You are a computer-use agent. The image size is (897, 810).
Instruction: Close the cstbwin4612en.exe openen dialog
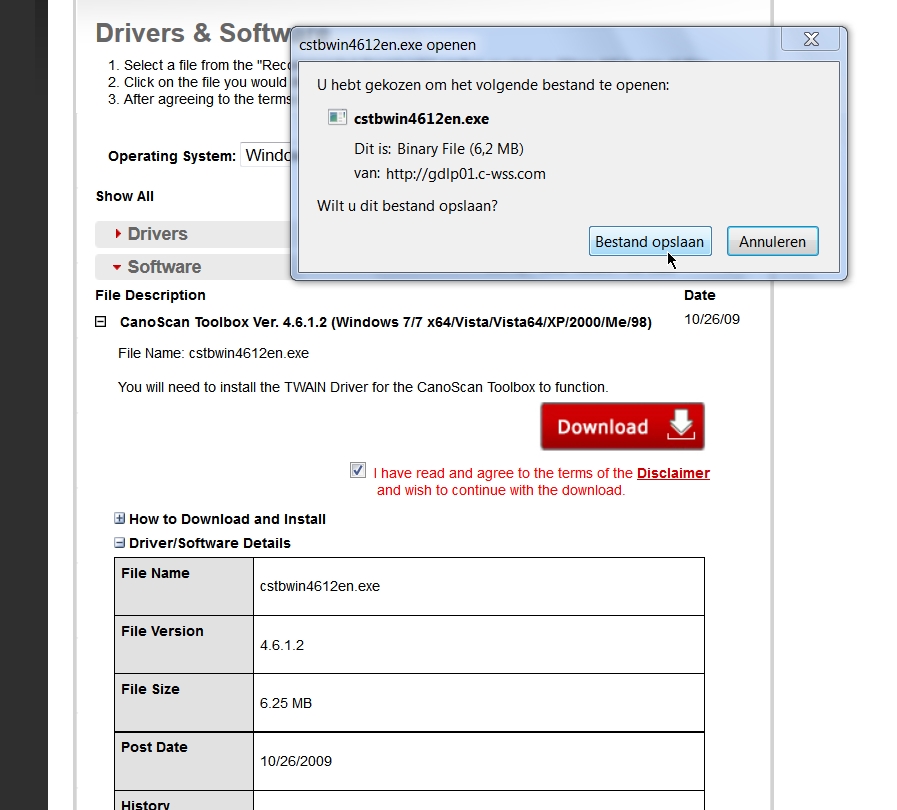point(811,40)
